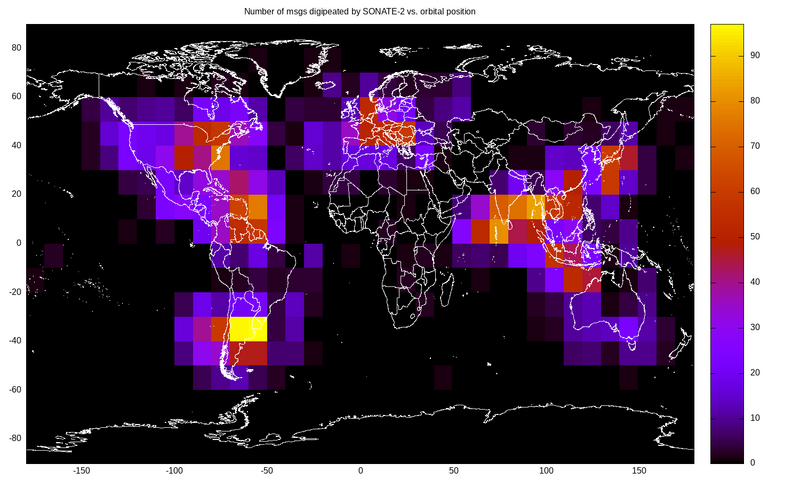
Task: Select the y-axis tick label -20
Action: (12, 291)
